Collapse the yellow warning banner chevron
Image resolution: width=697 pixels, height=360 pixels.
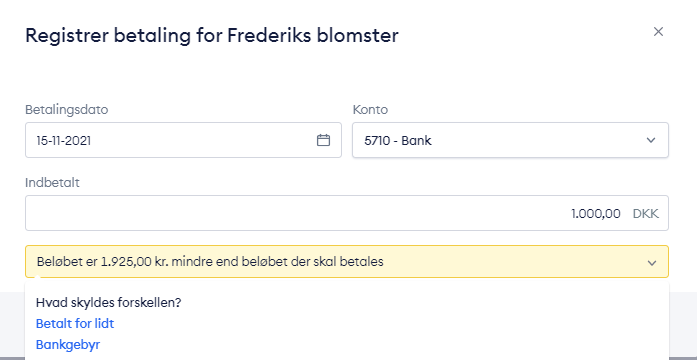tap(652, 263)
